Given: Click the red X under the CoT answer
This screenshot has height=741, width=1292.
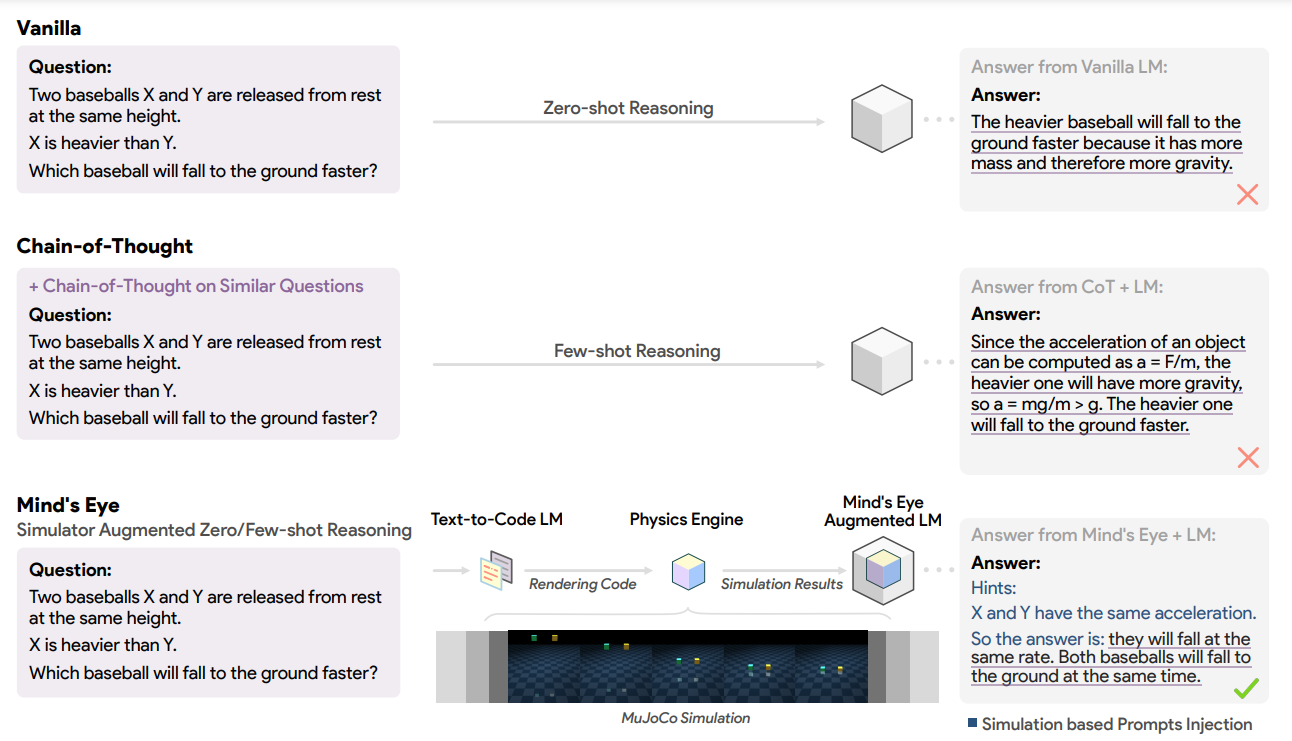Looking at the screenshot, I should 1247,458.
